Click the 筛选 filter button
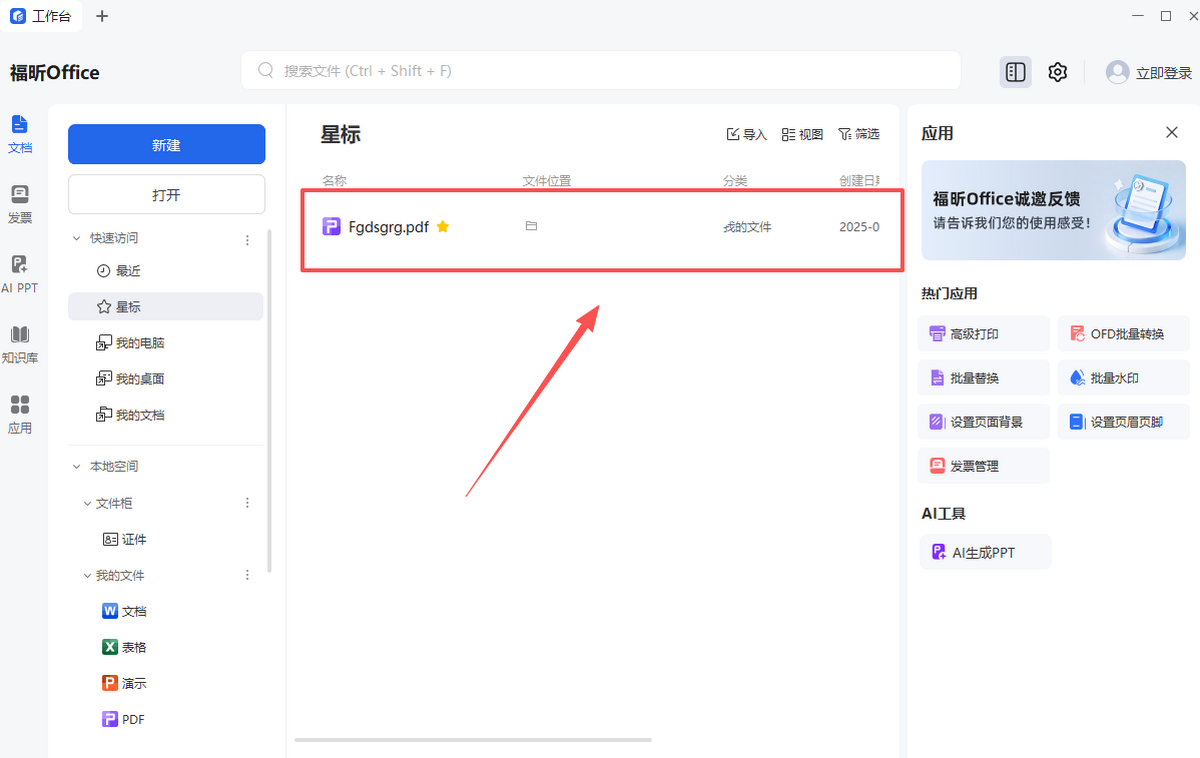 [x=859, y=134]
